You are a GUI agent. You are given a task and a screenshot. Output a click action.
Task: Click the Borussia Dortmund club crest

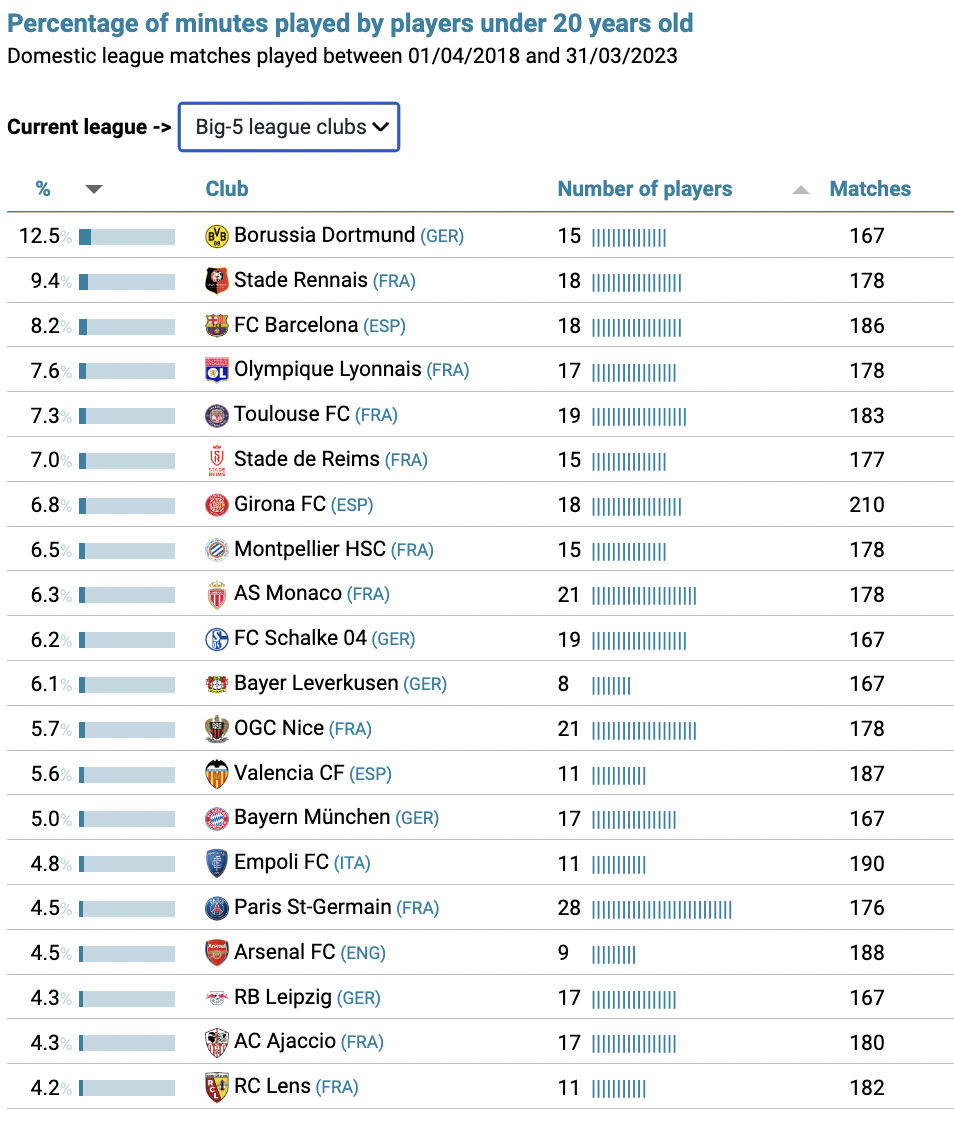[x=216, y=236]
